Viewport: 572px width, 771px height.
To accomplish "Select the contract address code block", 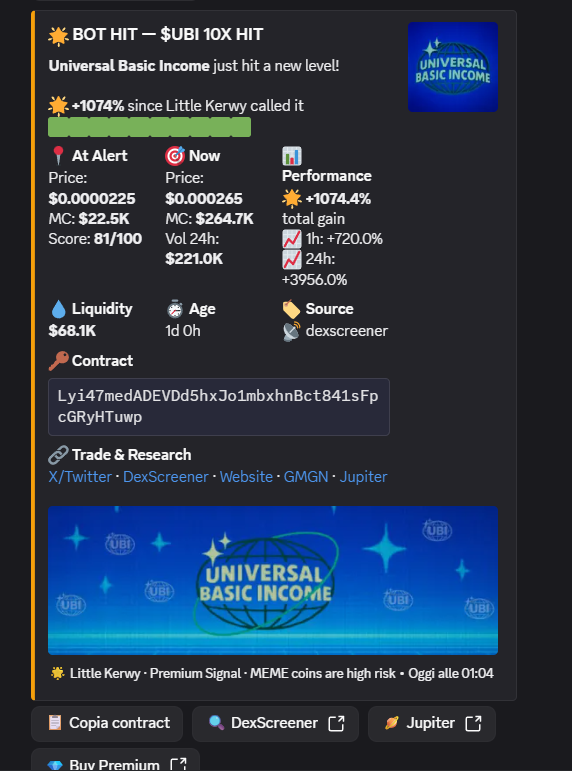I will [219, 407].
